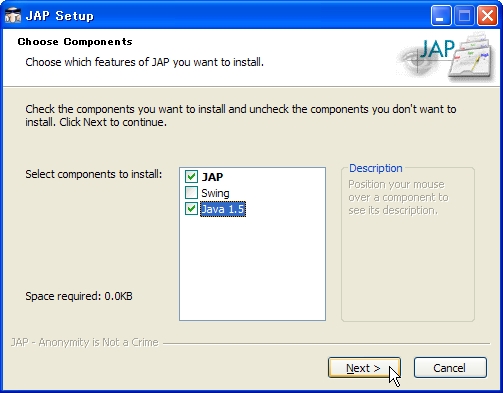Proceed with the Next button
The height and width of the screenshot is (393, 503).
click(364, 368)
